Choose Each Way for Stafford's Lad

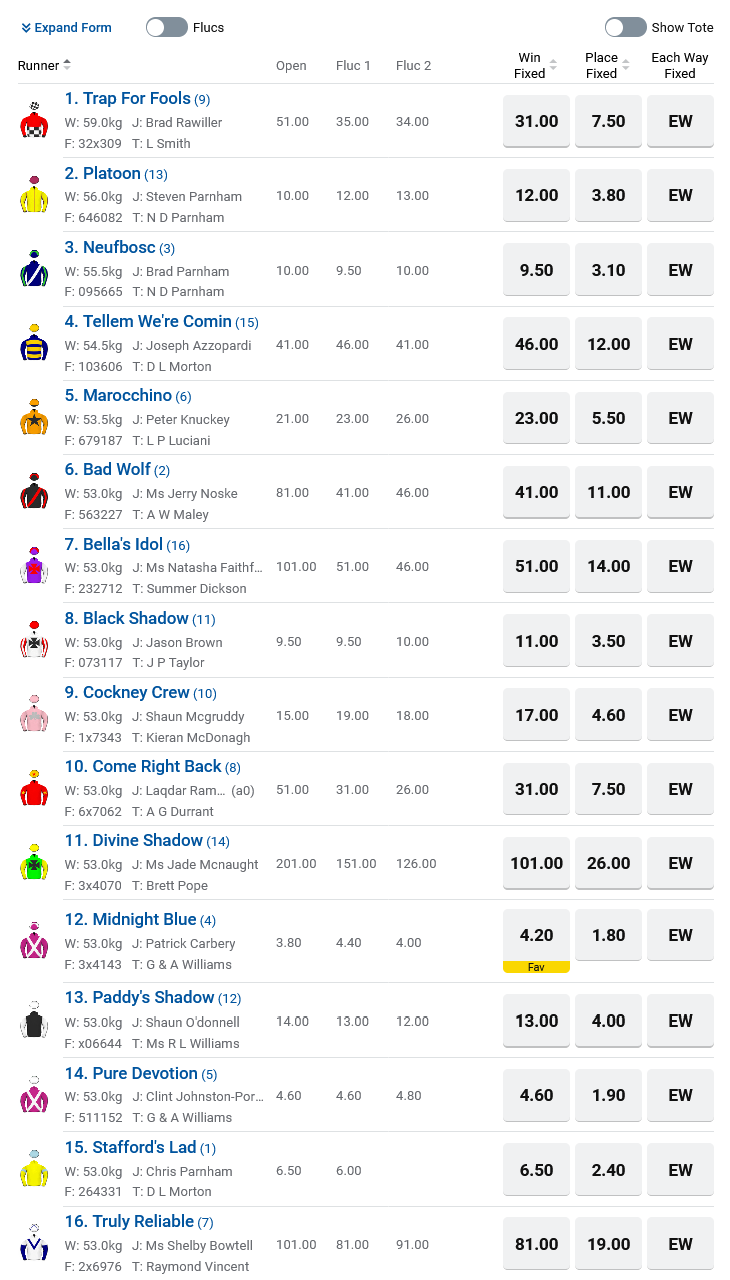coord(680,1170)
